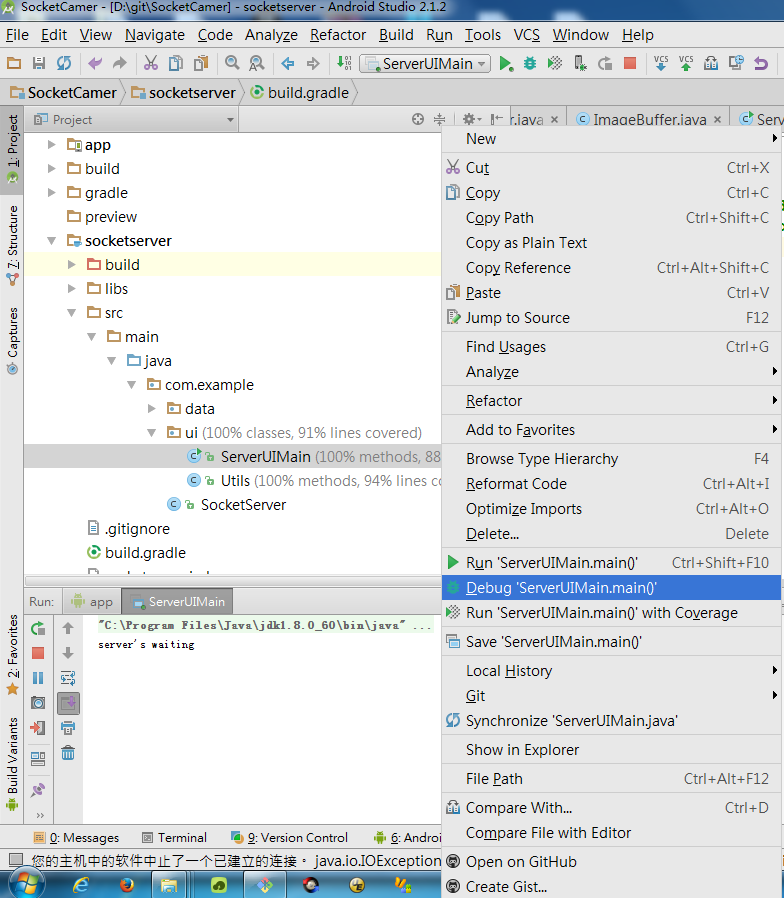Toggle Use Soft Wraps in Run panel

[68, 678]
